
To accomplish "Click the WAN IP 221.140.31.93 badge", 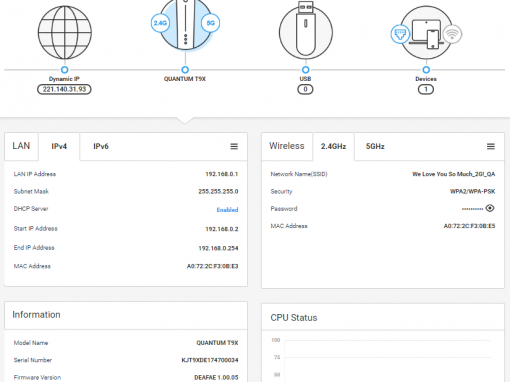I will pos(64,89).
